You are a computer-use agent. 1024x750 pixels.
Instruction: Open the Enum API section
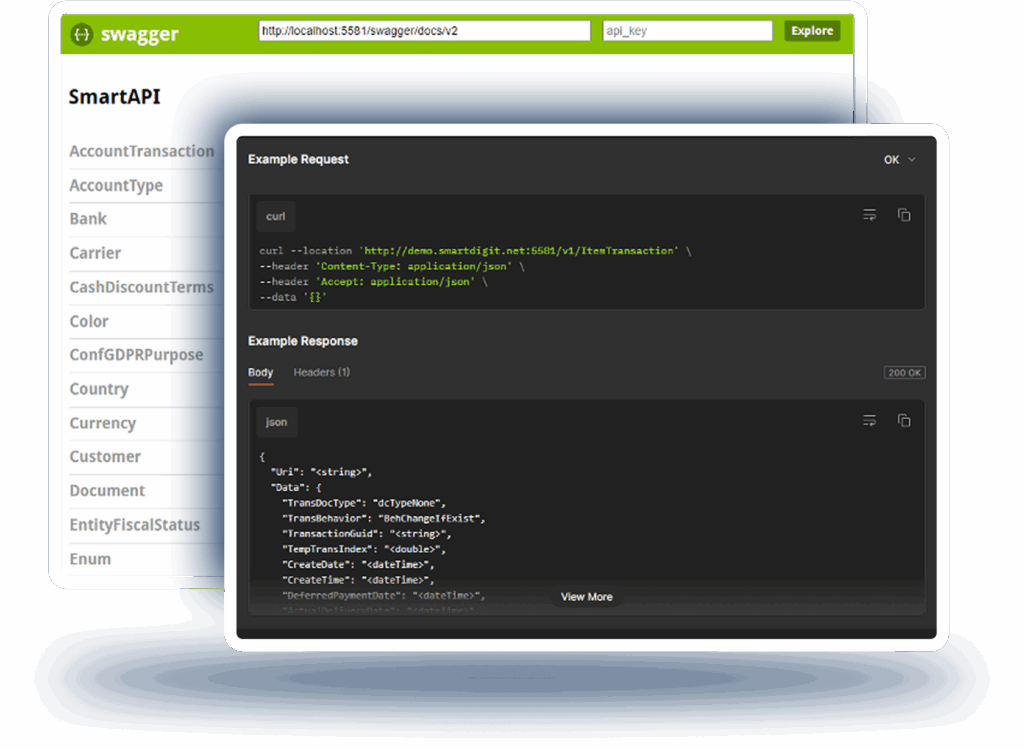click(x=90, y=559)
